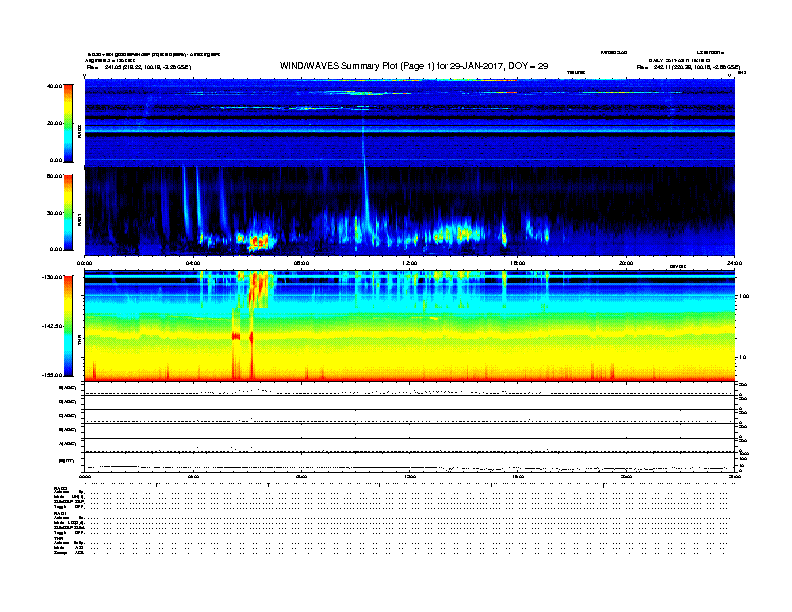Click the 04:00 tick label under RAD1 spectrogram
The width and height of the screenshot is (792, 612).
point(193,263)
